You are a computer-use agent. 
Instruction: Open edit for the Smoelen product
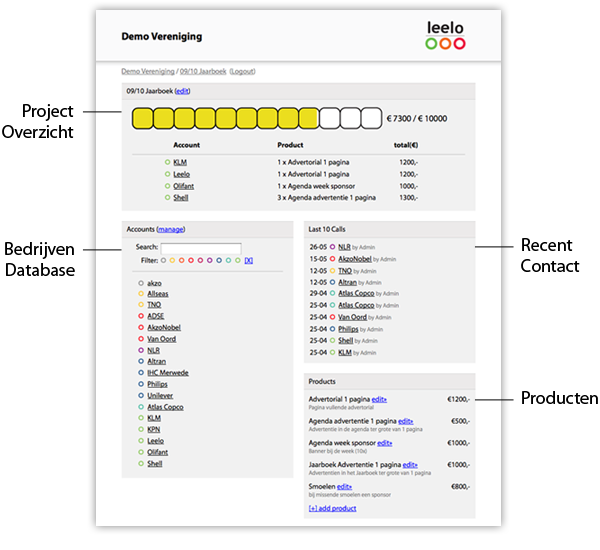[x=351, y=486]
